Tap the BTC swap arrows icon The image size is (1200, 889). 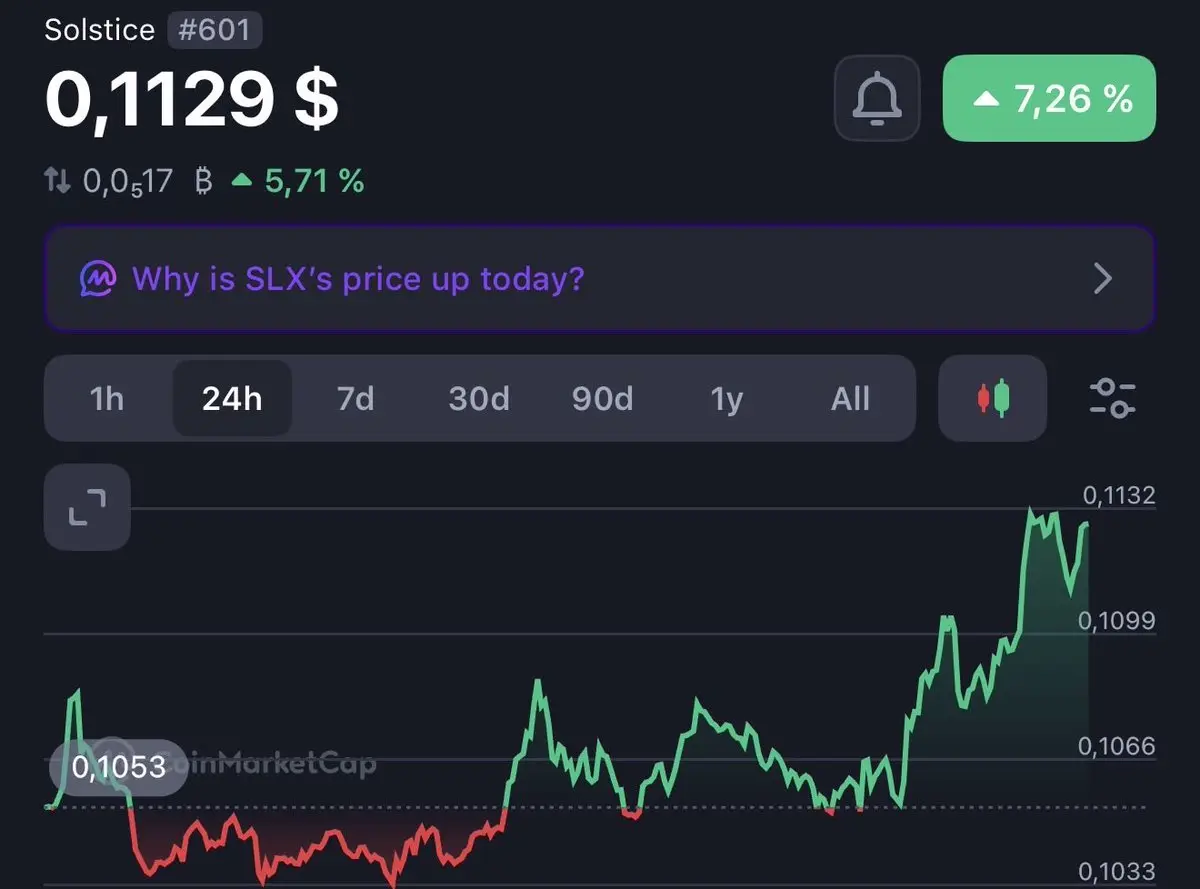[57, 181]
